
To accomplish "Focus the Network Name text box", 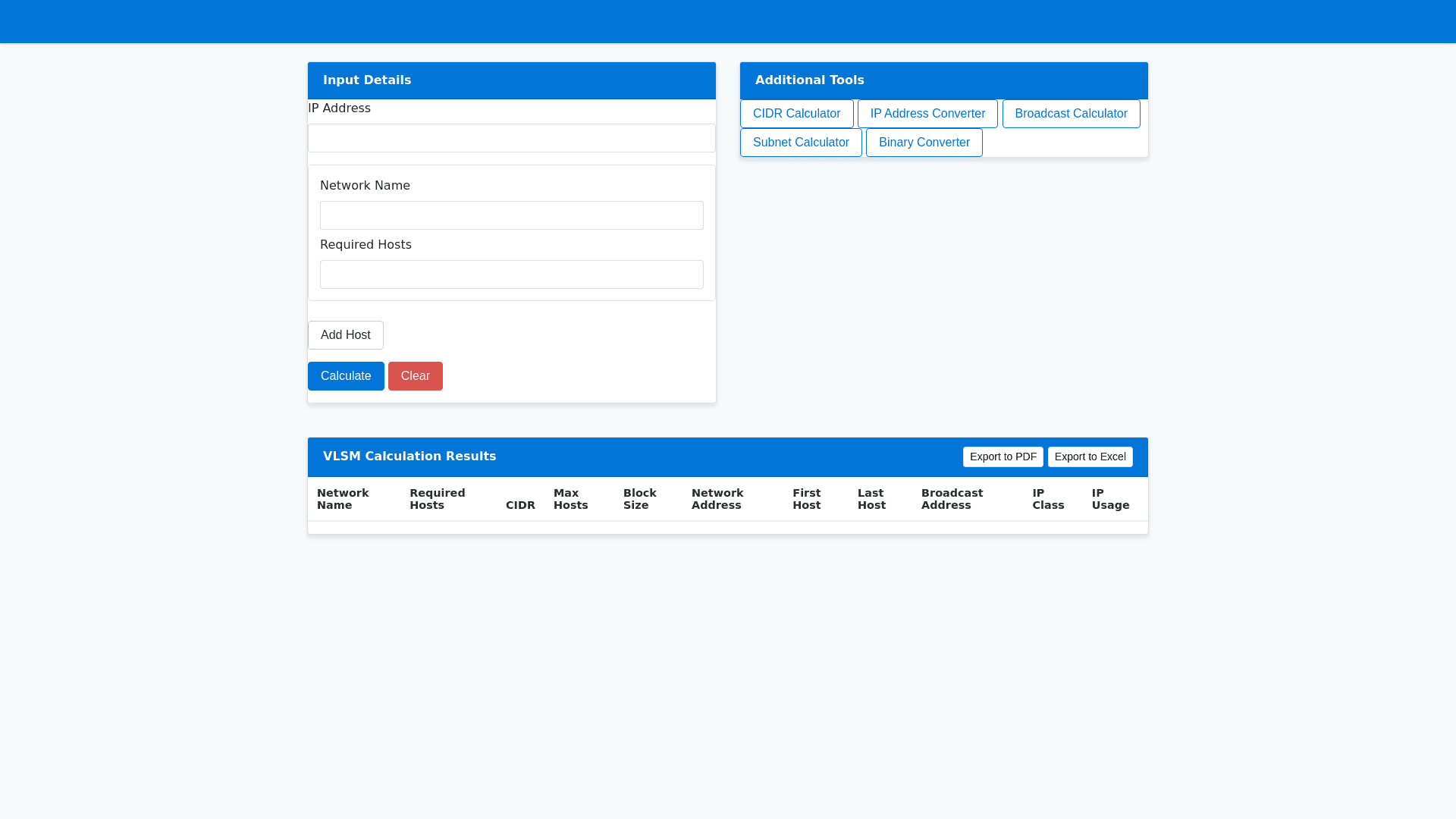I will 511,215.
